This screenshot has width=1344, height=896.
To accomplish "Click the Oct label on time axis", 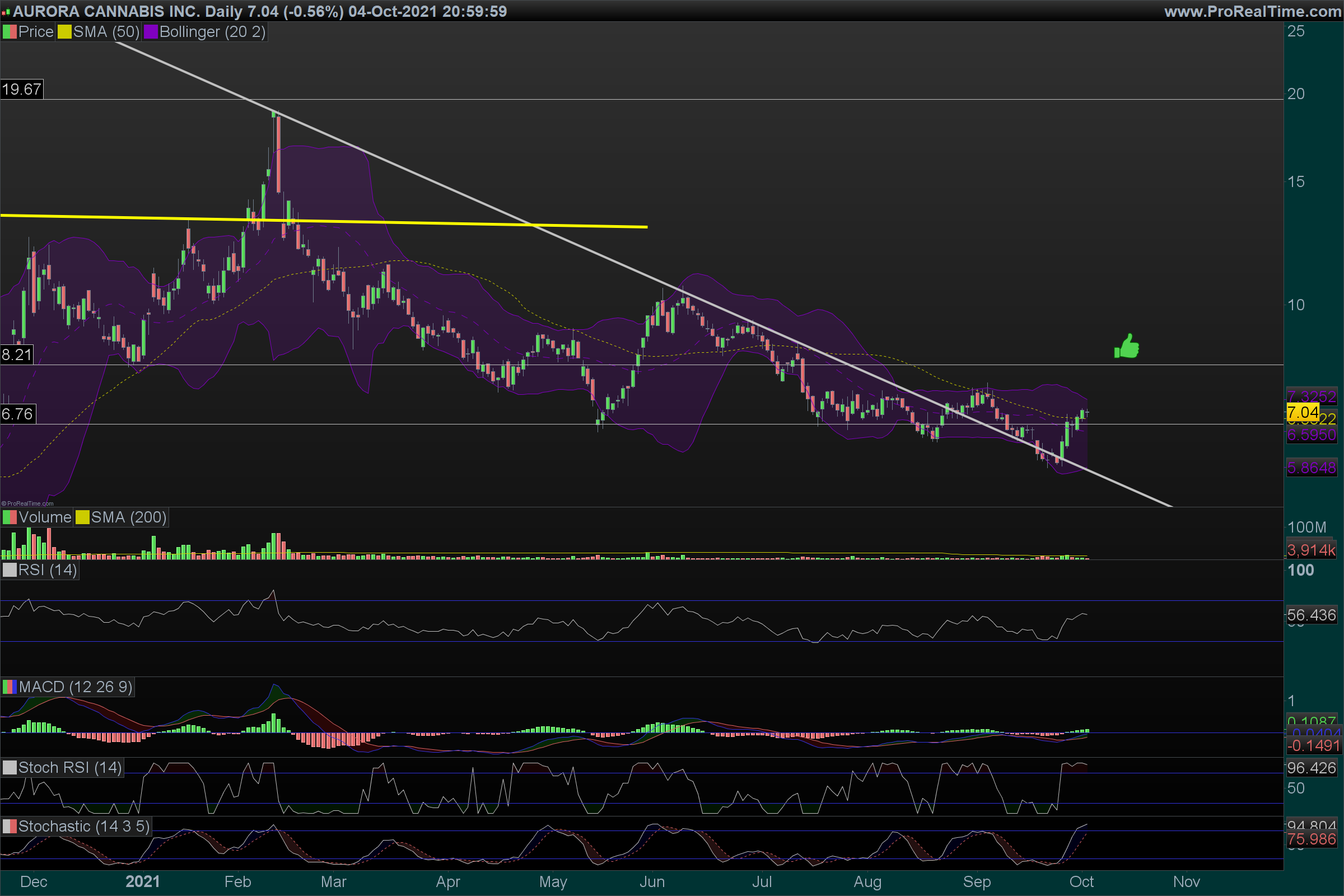I will (1081, 881).
